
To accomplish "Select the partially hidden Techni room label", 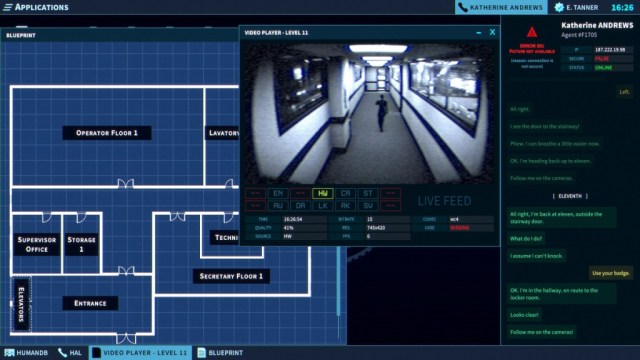I will point(225,238).
